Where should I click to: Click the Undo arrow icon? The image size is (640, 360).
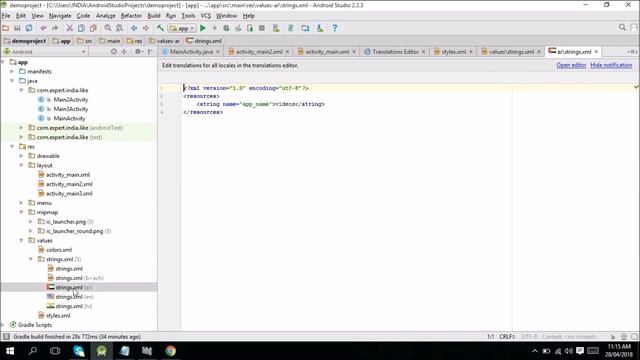tap(43, 28)
